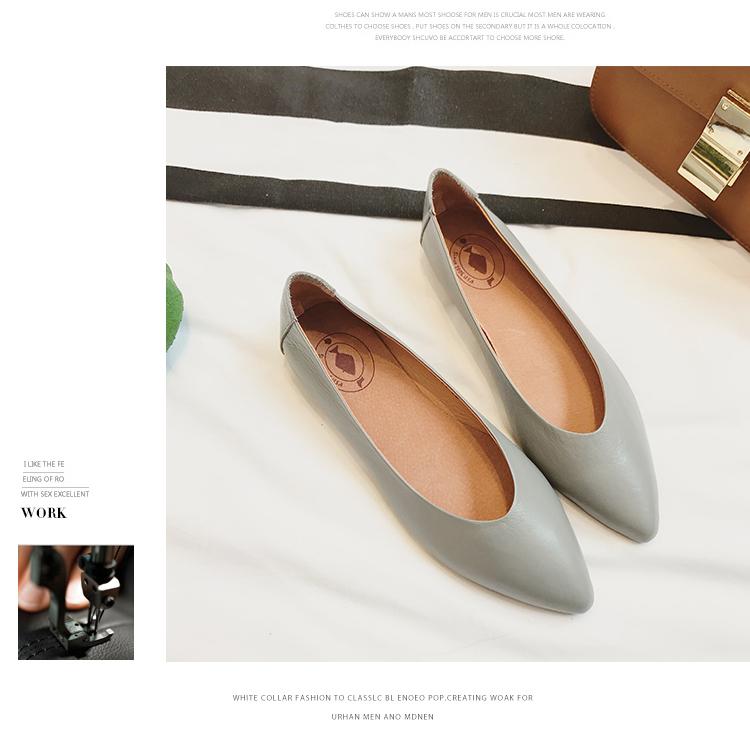Click the sewing machine thumbnail photo

point(76,602)
